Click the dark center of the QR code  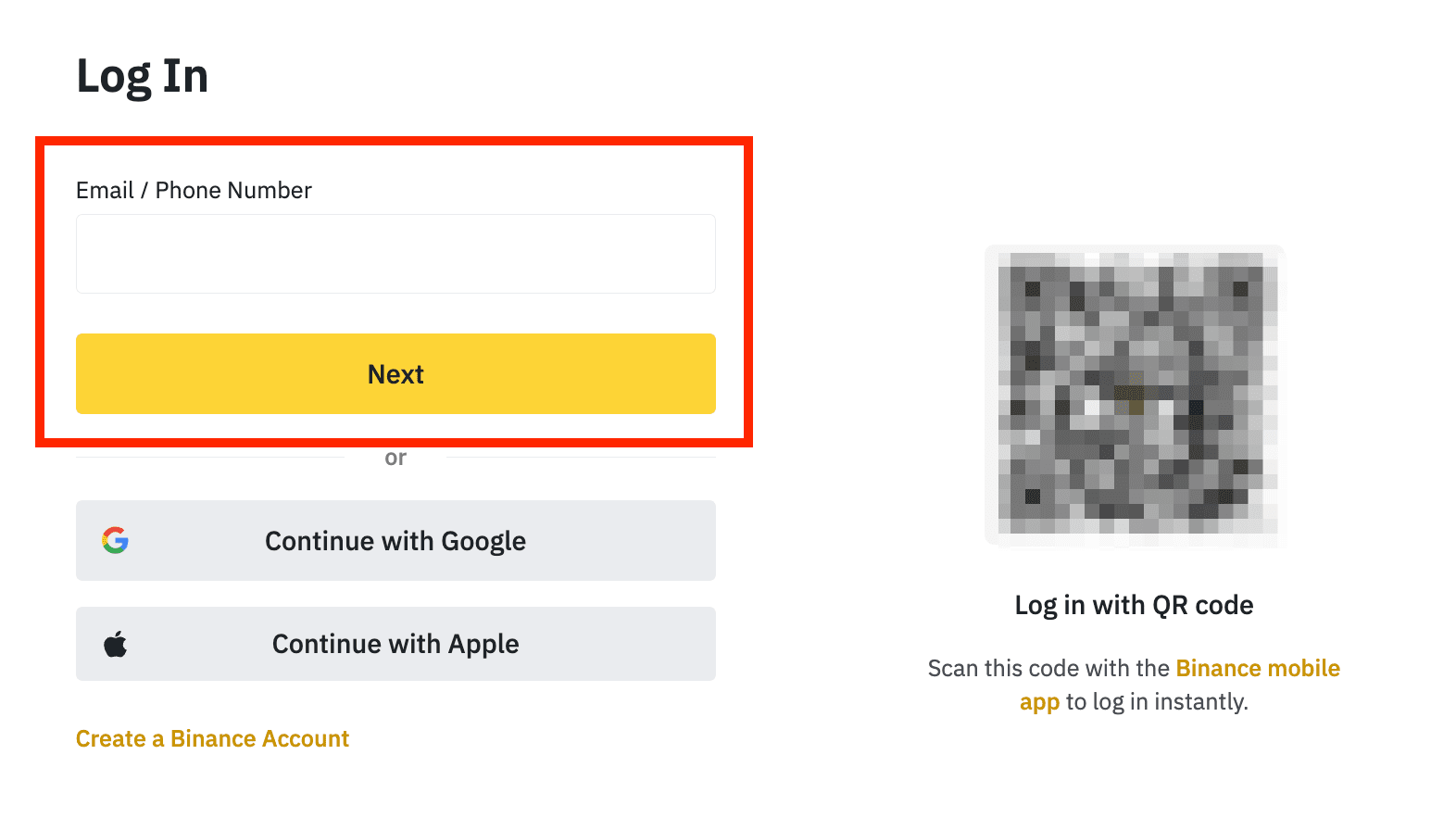tap(1131, 399)
